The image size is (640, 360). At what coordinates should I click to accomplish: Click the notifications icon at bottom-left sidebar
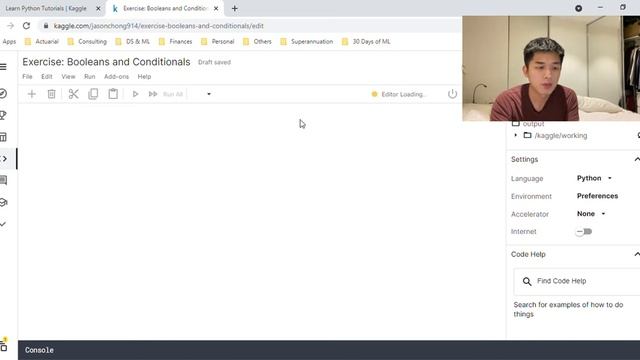[4, 345]
